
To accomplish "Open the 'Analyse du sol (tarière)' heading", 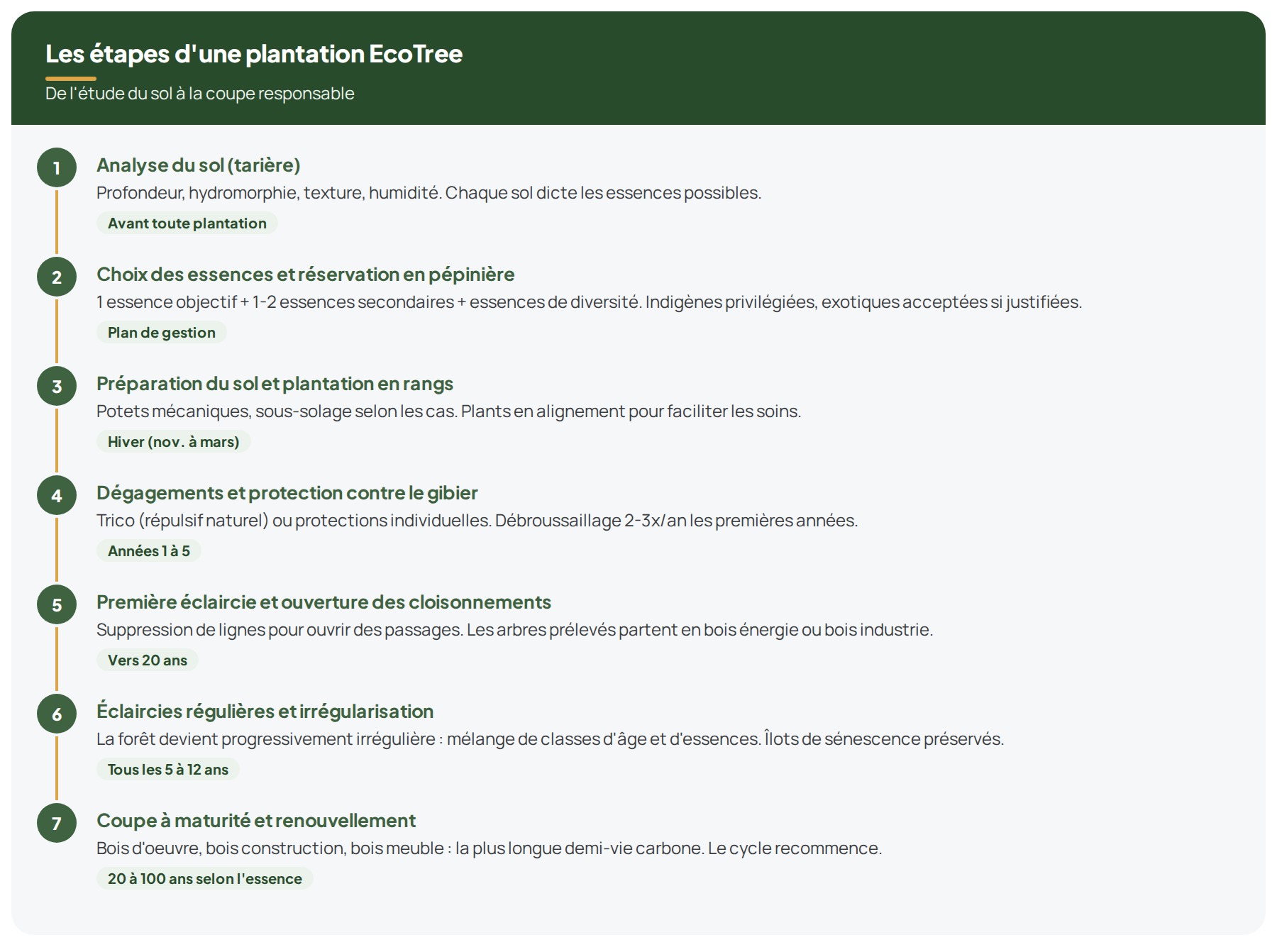I will click(198, 165).
